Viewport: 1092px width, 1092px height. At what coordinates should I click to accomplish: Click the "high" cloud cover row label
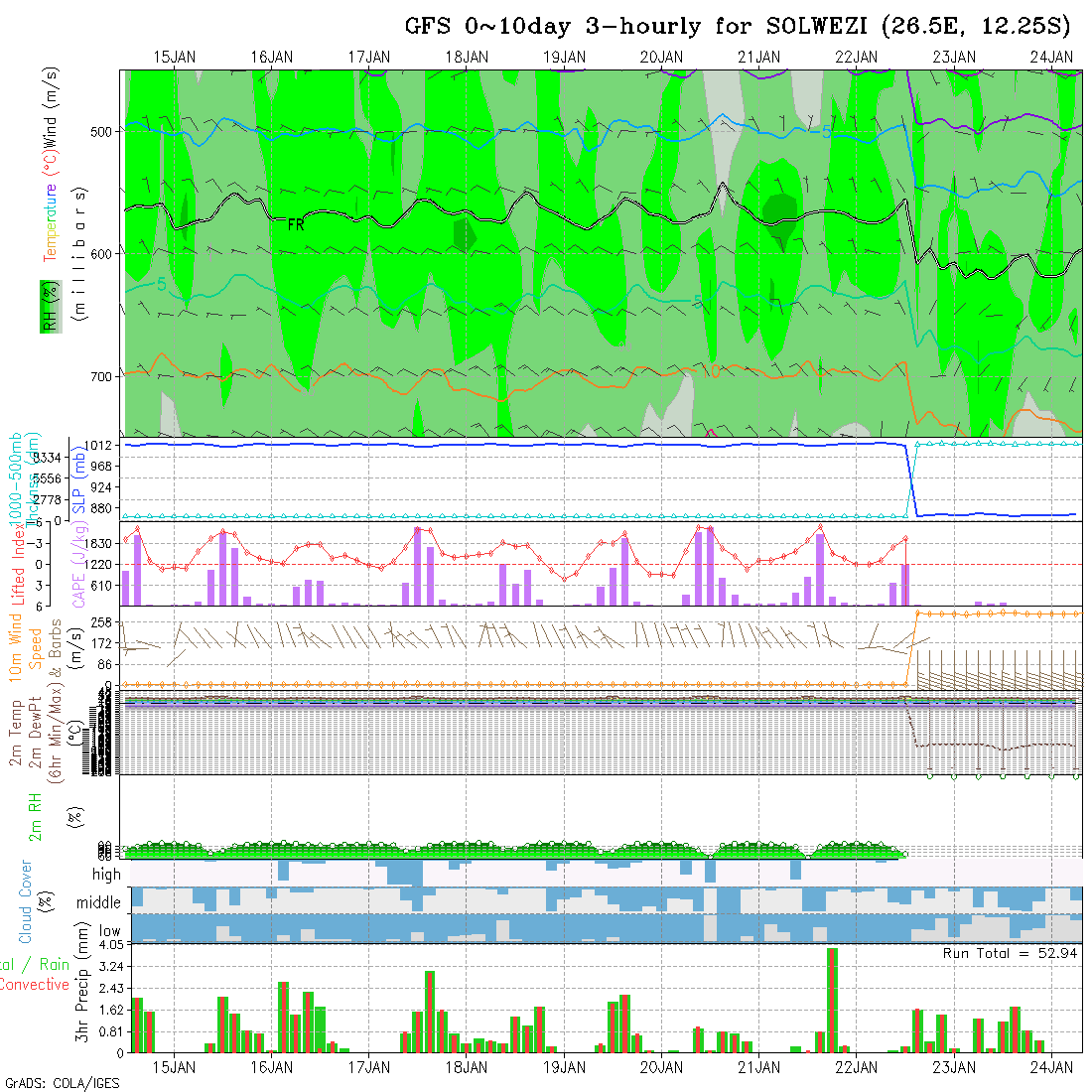click(x=106, y=875)
